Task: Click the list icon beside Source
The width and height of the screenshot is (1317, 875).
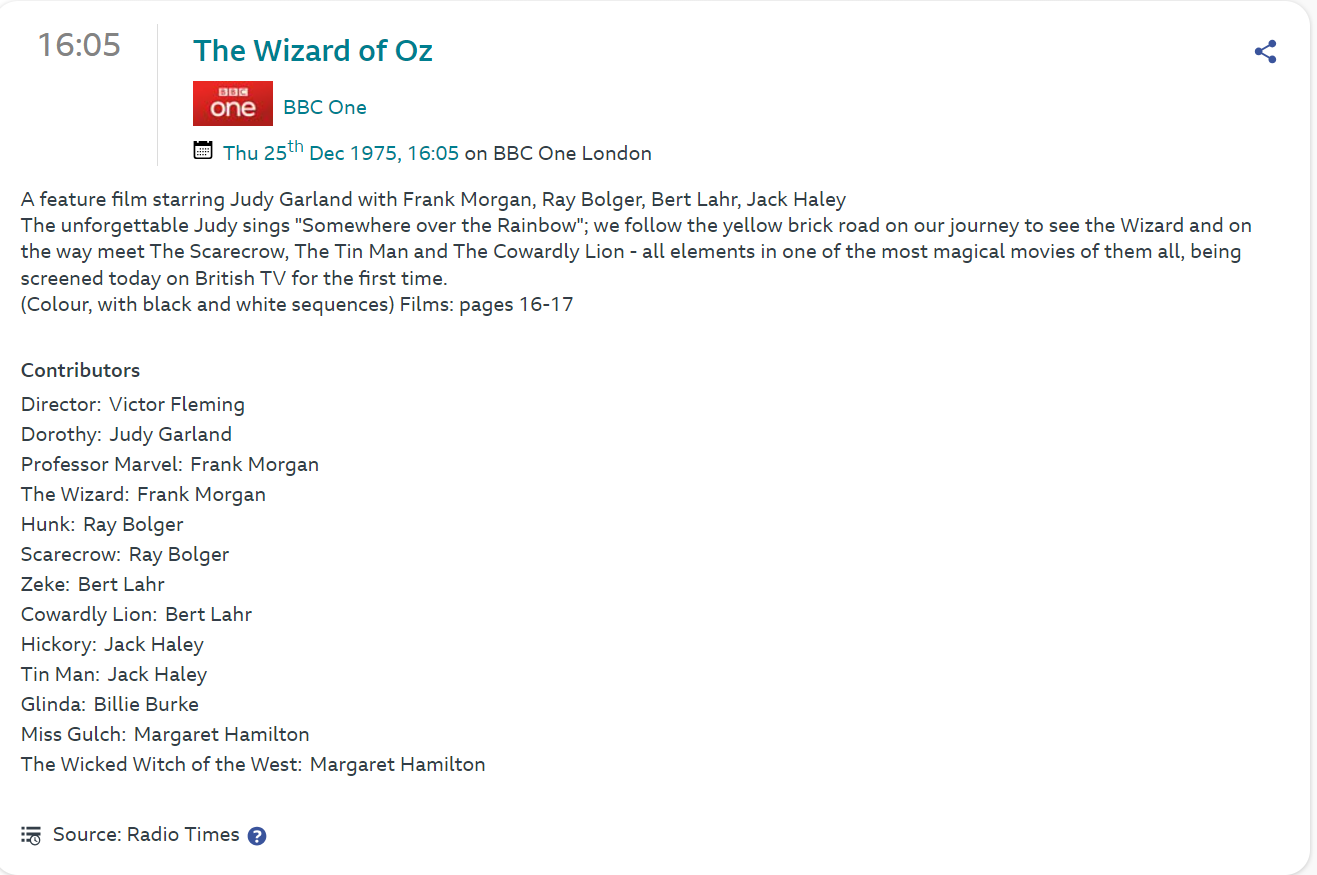Action: click(31, 835)
